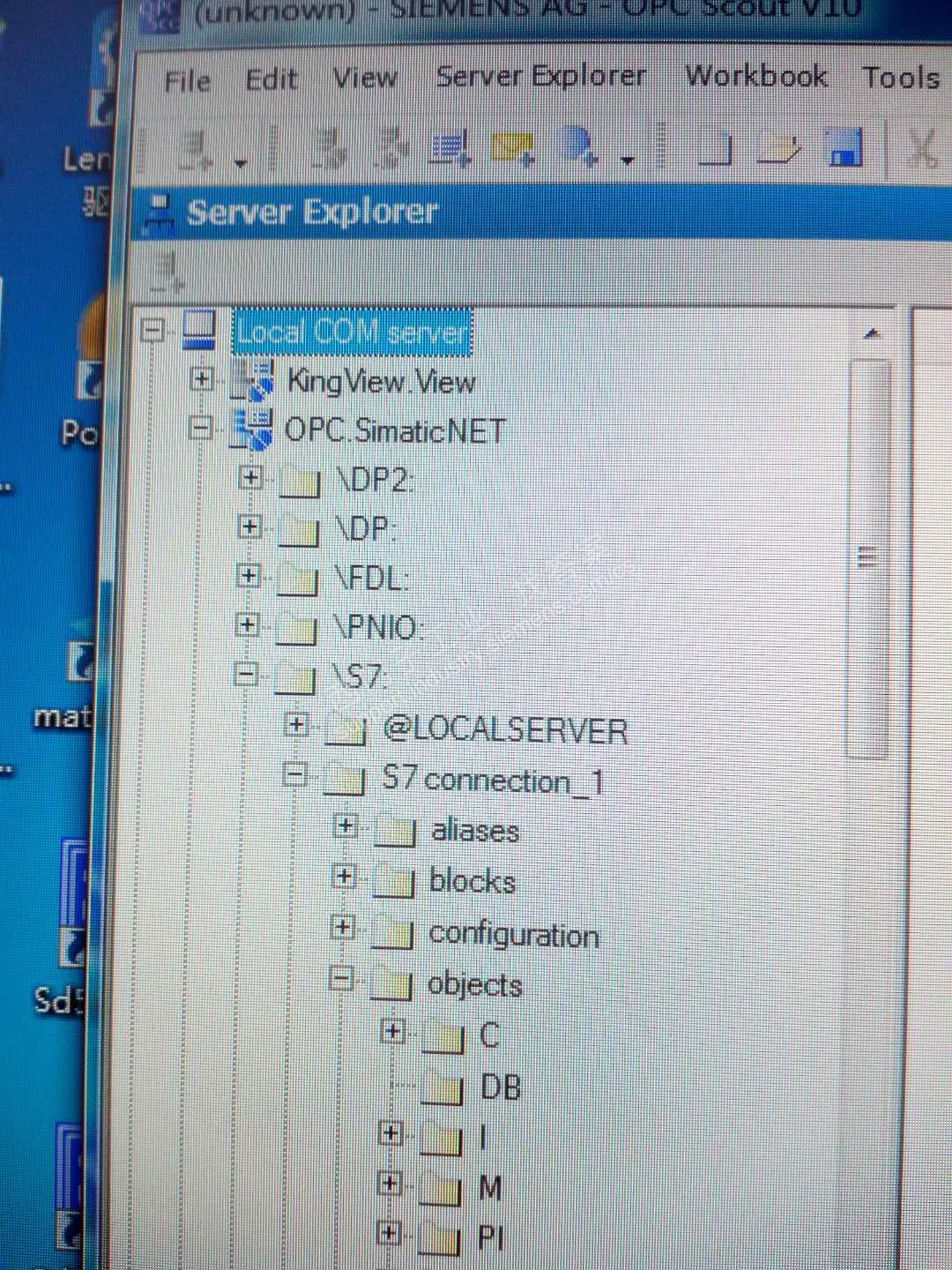This screenshot has width=952, height=1270.
Task: Select the M folder label
Action: pos(491,1189)
